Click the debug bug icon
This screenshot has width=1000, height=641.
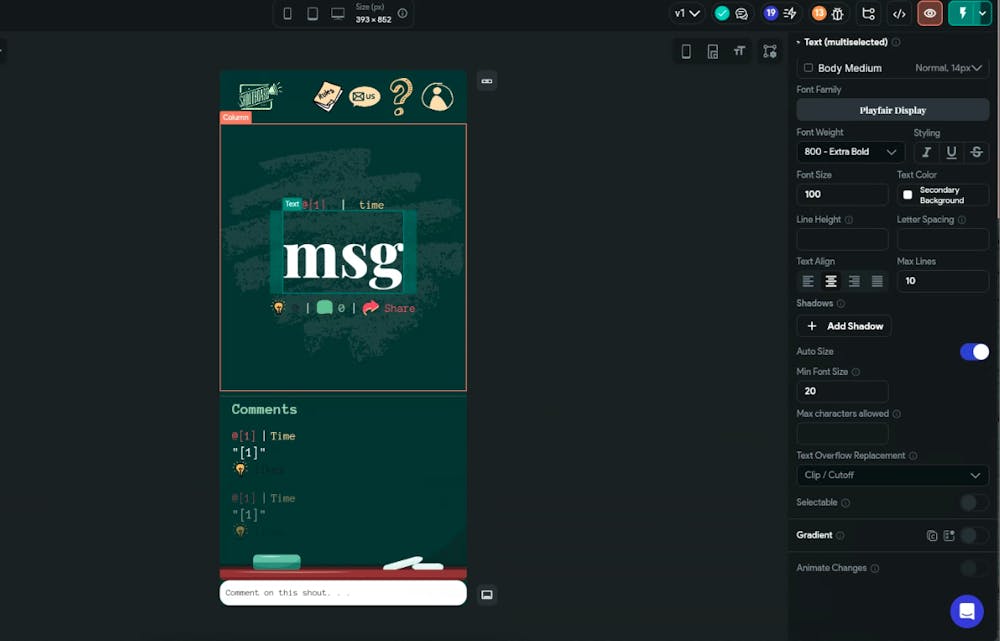[838, 14]
